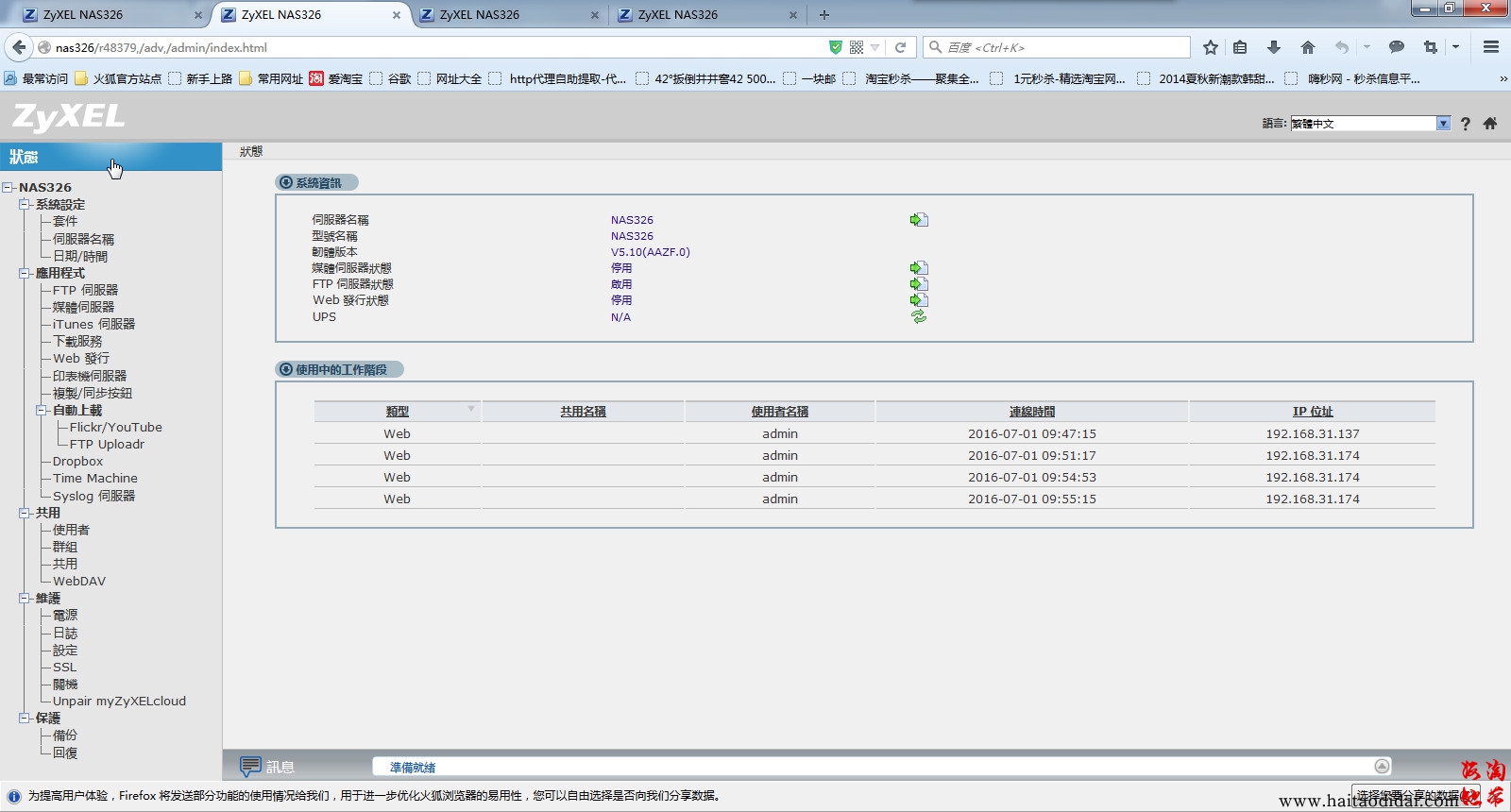The image size is (1511, 812).
Task: Click the Web publishing status settings icon
Action: (x=919, y=300)
